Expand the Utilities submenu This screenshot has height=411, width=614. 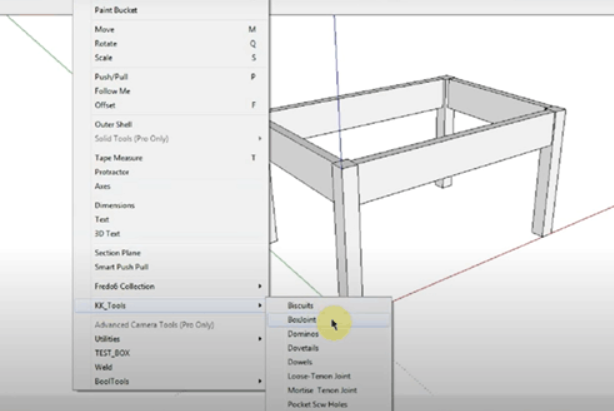[x=108, y=339]
